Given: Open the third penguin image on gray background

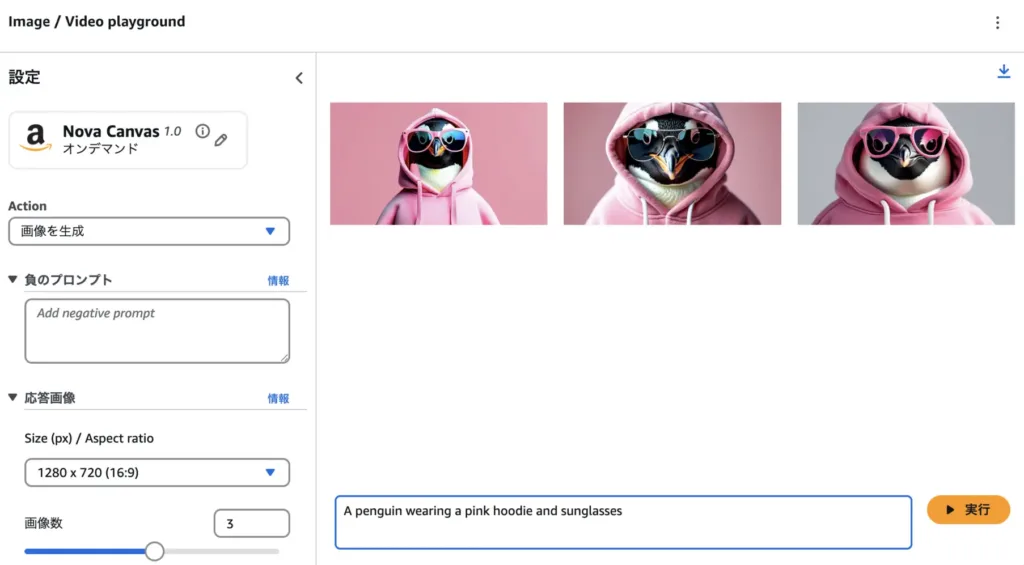Looking at the screenshot, I should [906, 163].
